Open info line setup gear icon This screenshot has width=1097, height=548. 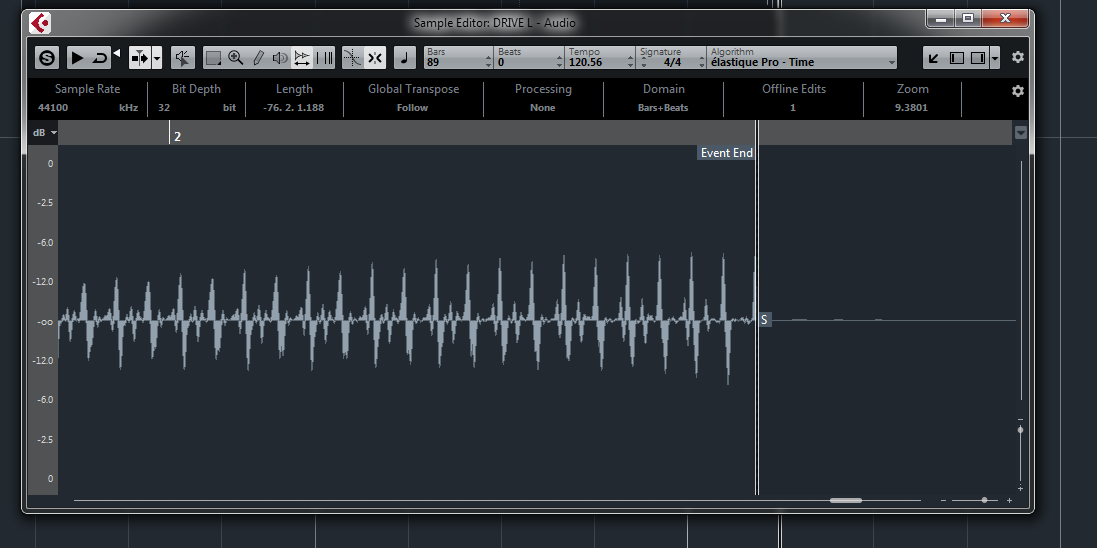[x=1018, y=91]
